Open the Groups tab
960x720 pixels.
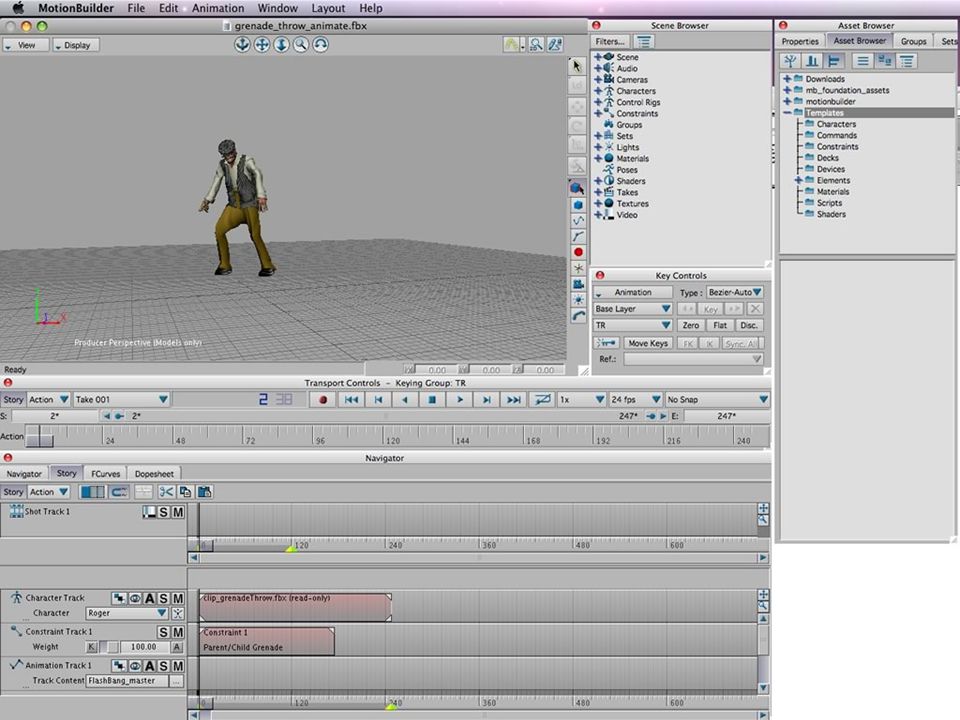[x=913, y=41]
